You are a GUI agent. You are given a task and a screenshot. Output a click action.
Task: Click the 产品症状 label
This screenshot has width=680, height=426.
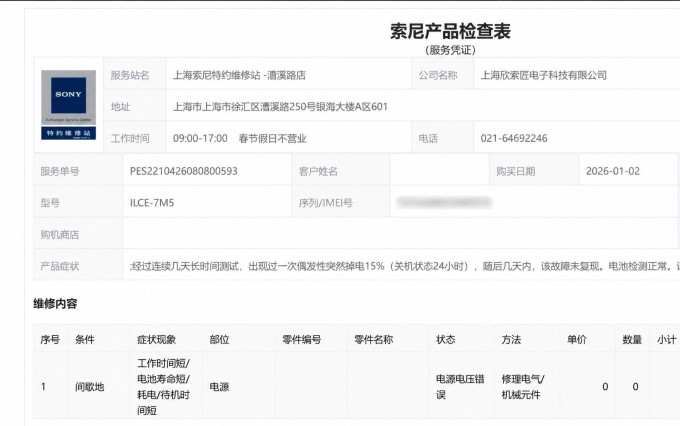pos(59,266)
